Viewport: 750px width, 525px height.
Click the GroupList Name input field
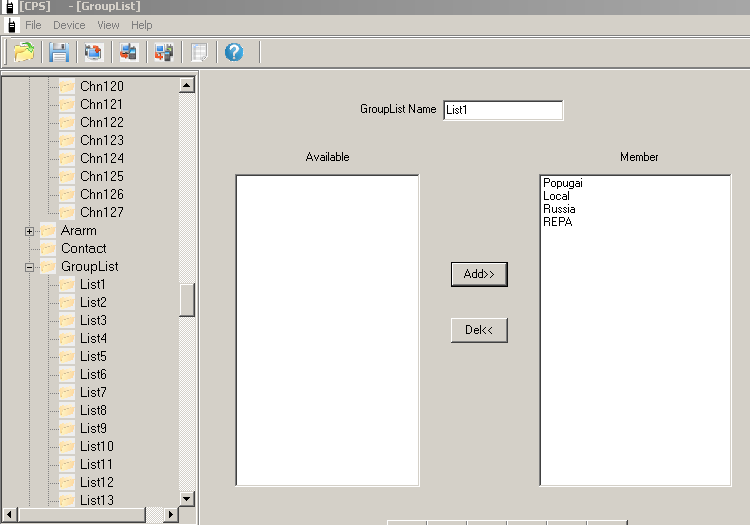[x=502, y=110]
